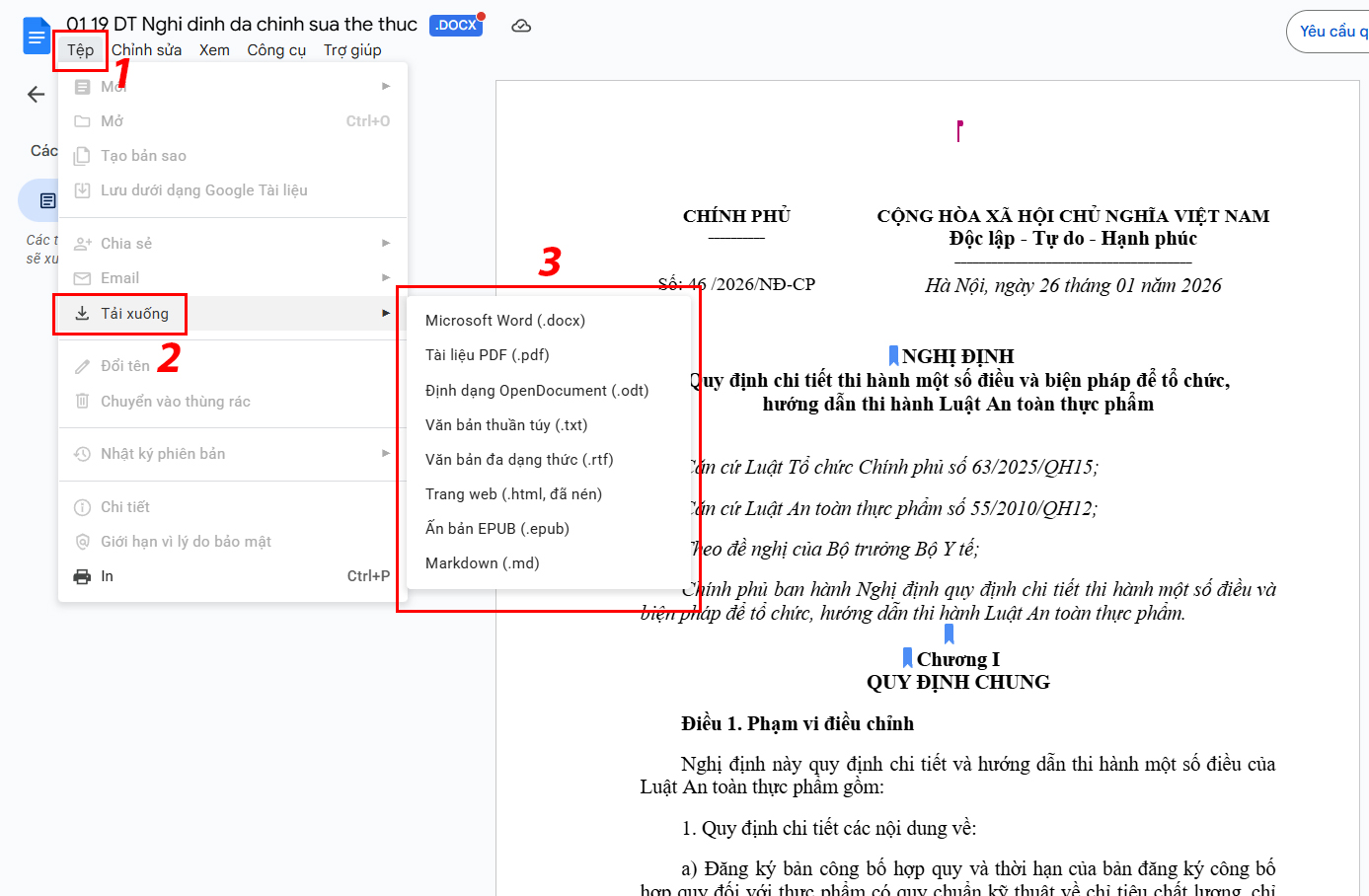Select Microsoft Word (.docx) download option
The height and width of the screenshot is (896, 1369).
click(x=504, y=321)
